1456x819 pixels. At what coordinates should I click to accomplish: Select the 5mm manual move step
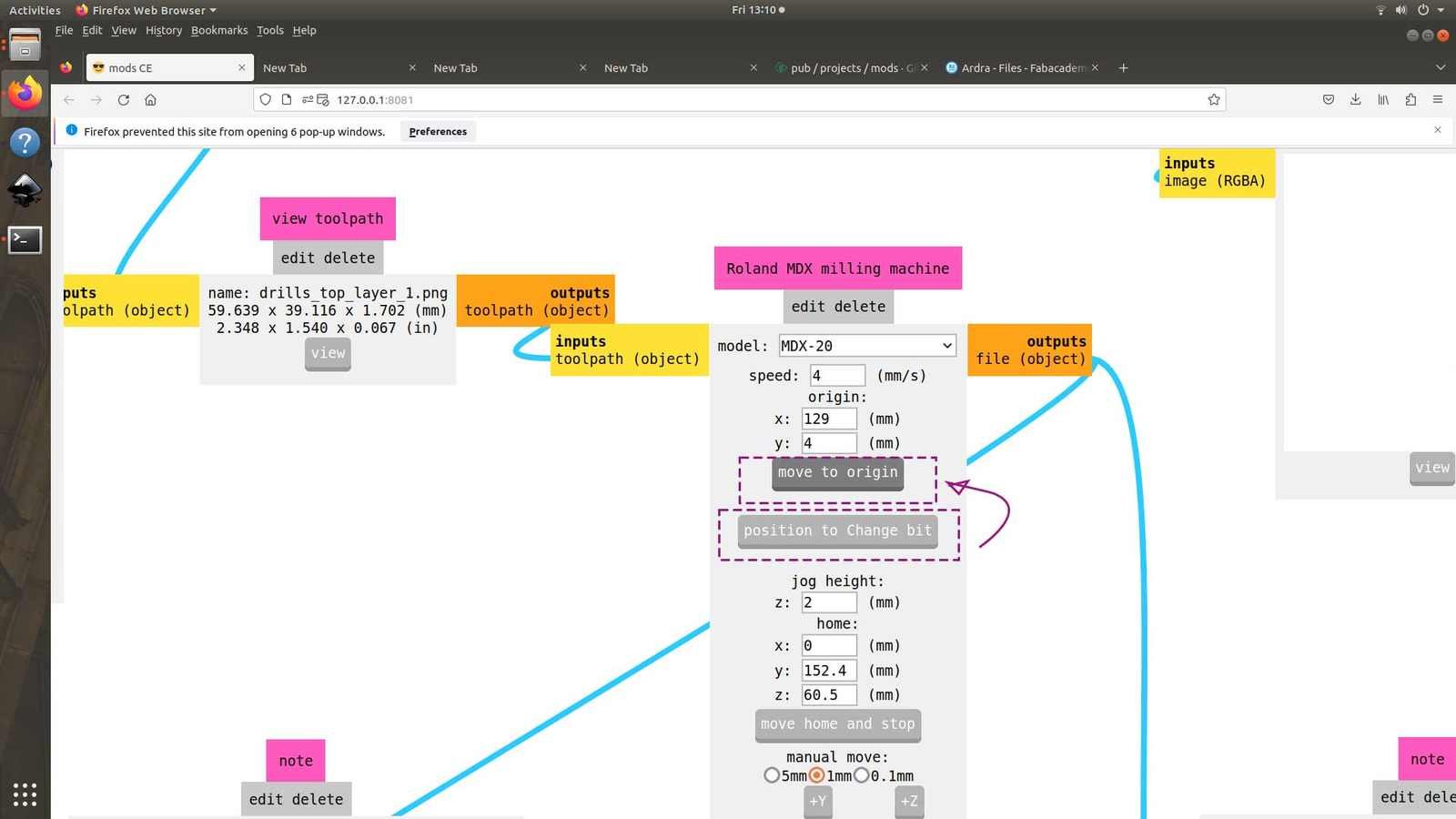pyautogui.click(x=773, y=775)
